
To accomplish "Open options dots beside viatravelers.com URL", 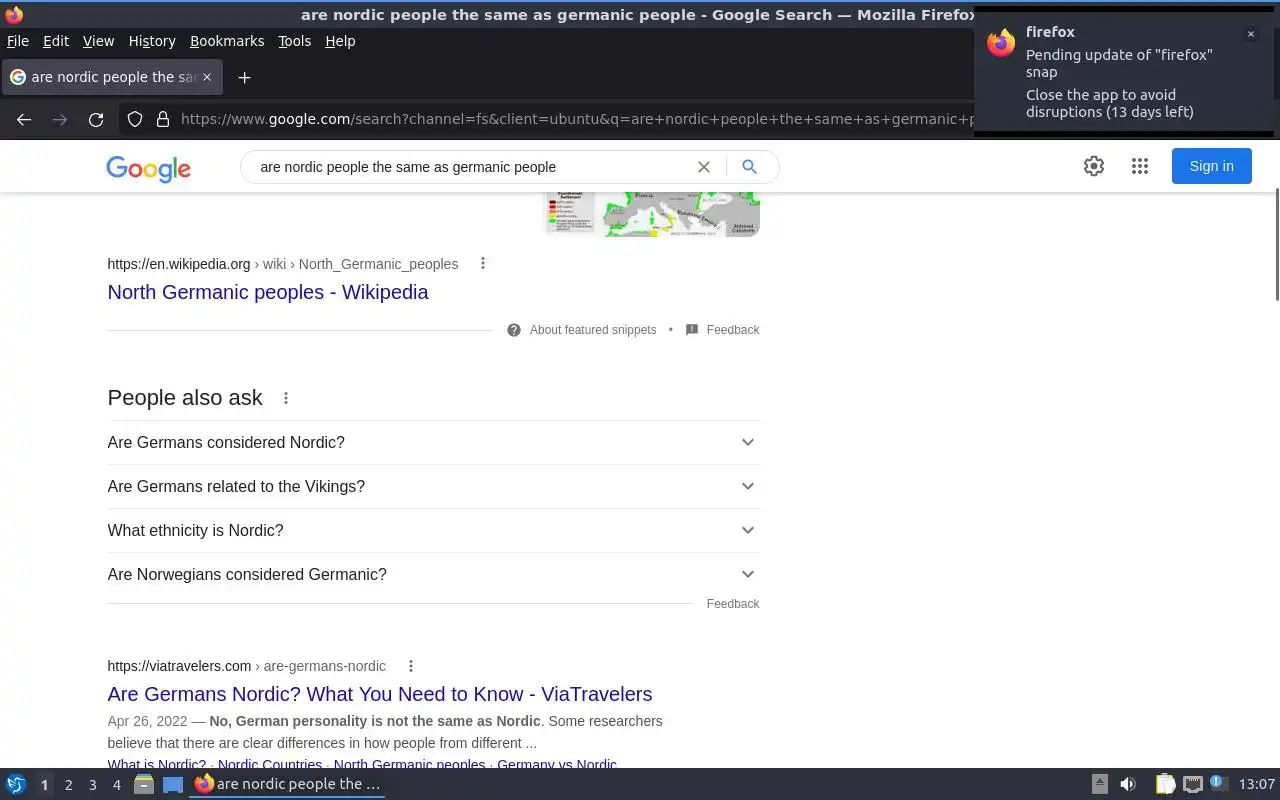I will 410,666.
